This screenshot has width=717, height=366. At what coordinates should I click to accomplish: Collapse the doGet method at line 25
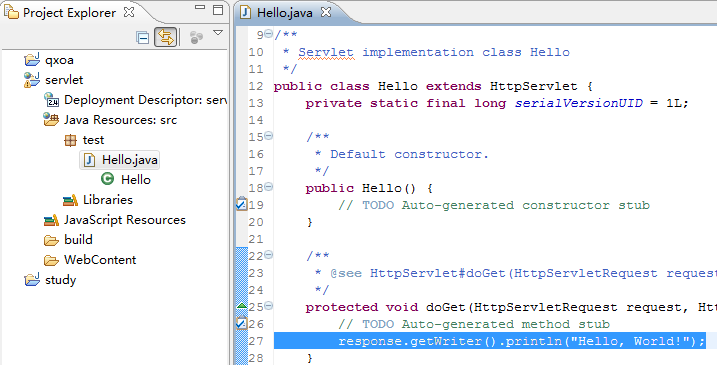pos(268,306)
